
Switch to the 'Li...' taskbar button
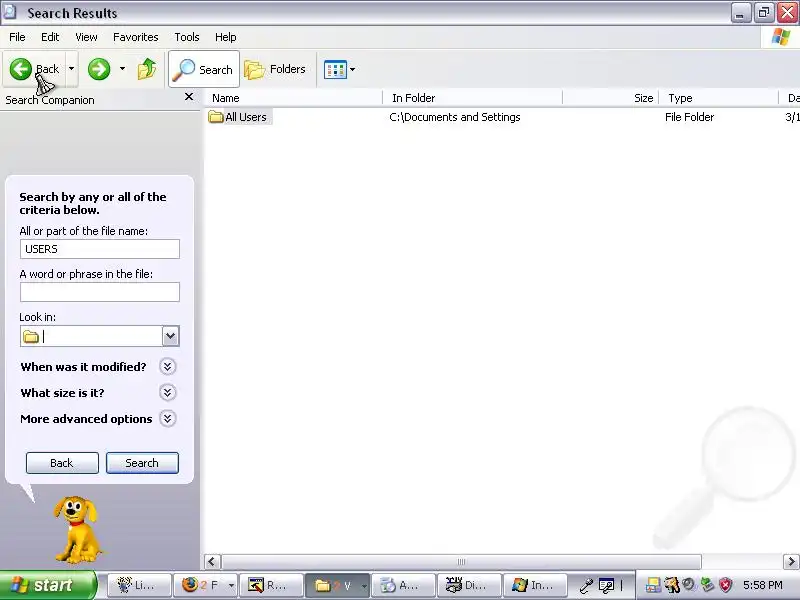137,585
